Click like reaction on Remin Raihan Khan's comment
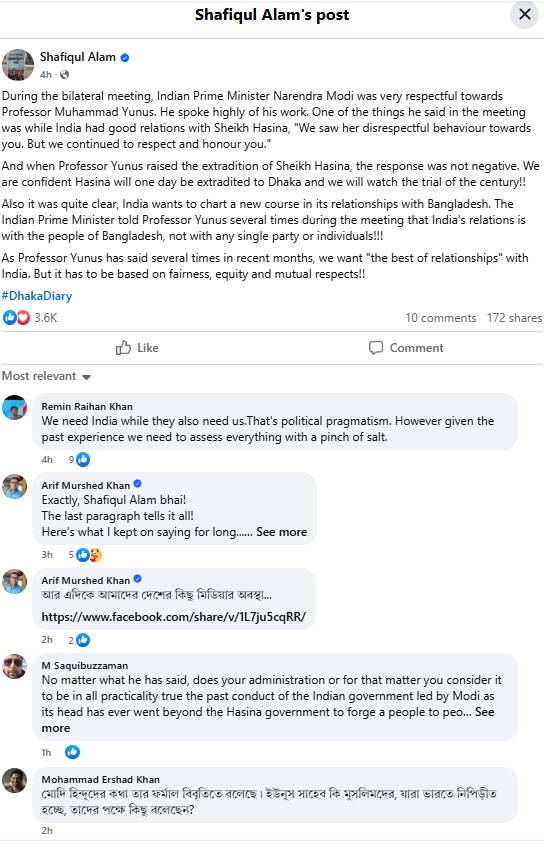The image size is (544, 848). point(83,460)
